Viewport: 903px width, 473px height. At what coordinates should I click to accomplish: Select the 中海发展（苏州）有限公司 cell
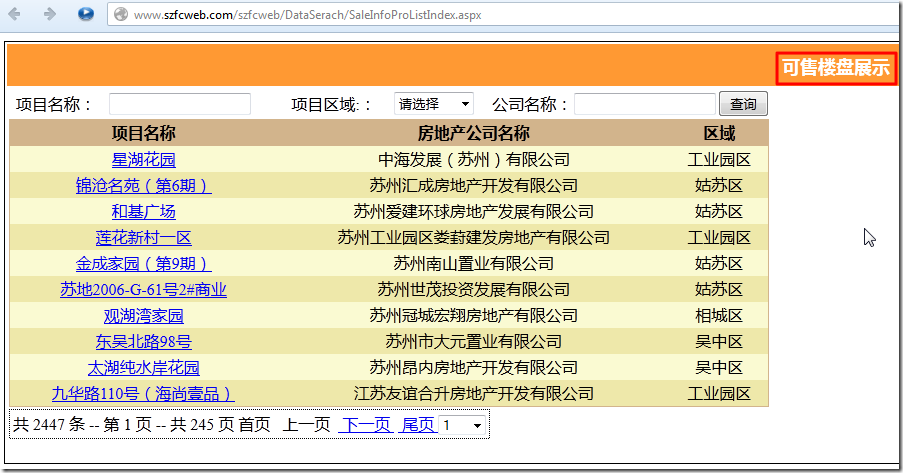coord(473,160)
